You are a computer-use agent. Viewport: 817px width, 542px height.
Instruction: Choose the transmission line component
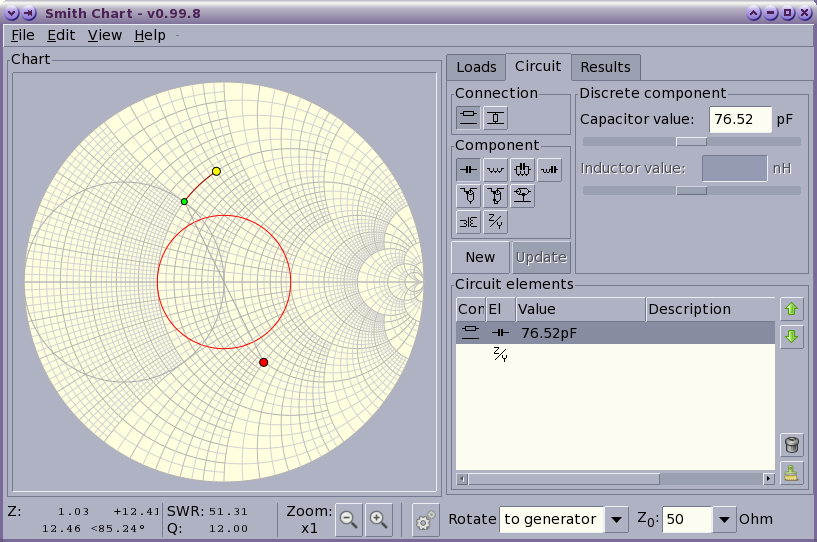click(522, 196)
